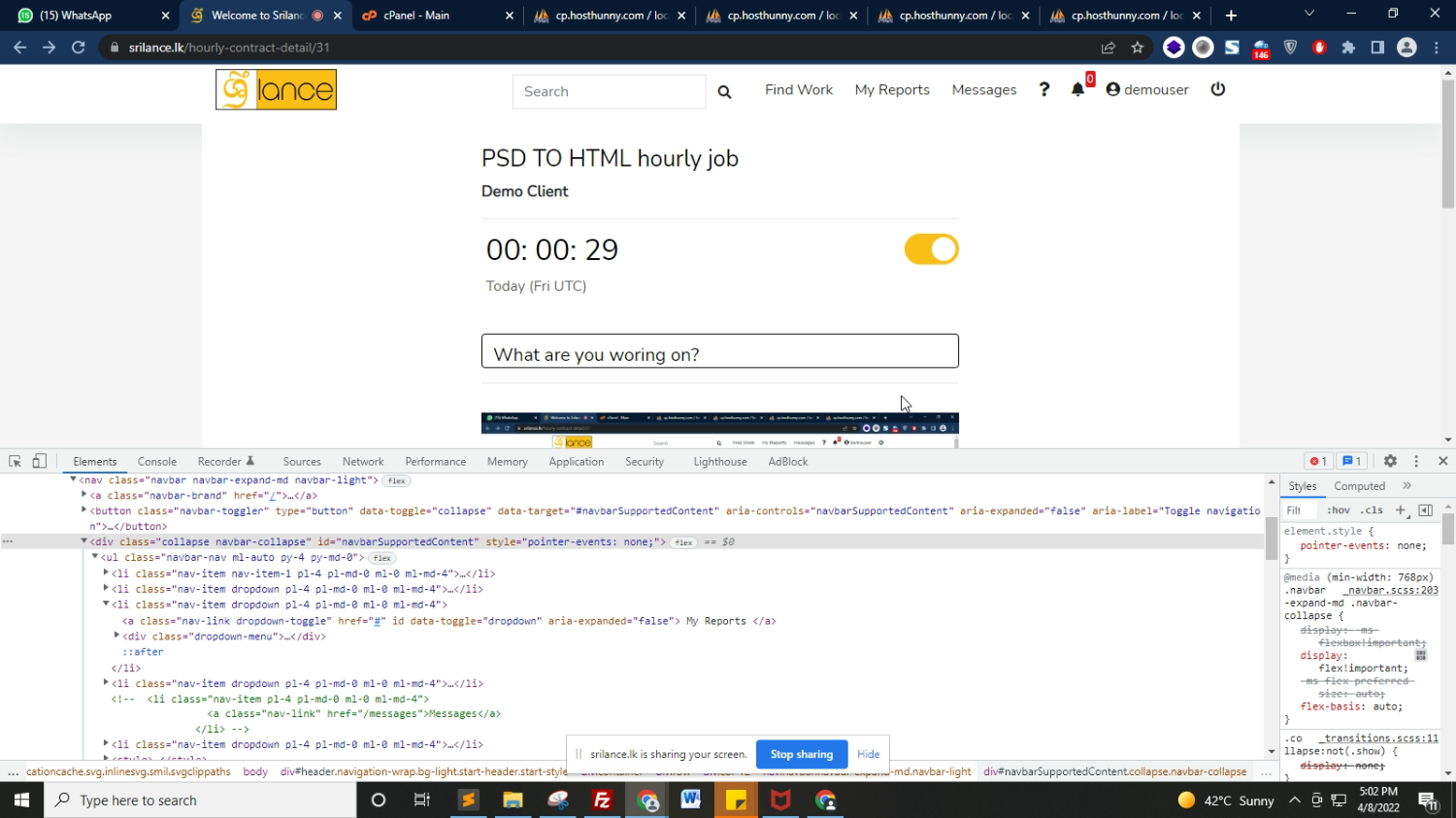The image size is (1456, 818).
Task: Activate the DevTools inspect element picker
Action: 16,462
